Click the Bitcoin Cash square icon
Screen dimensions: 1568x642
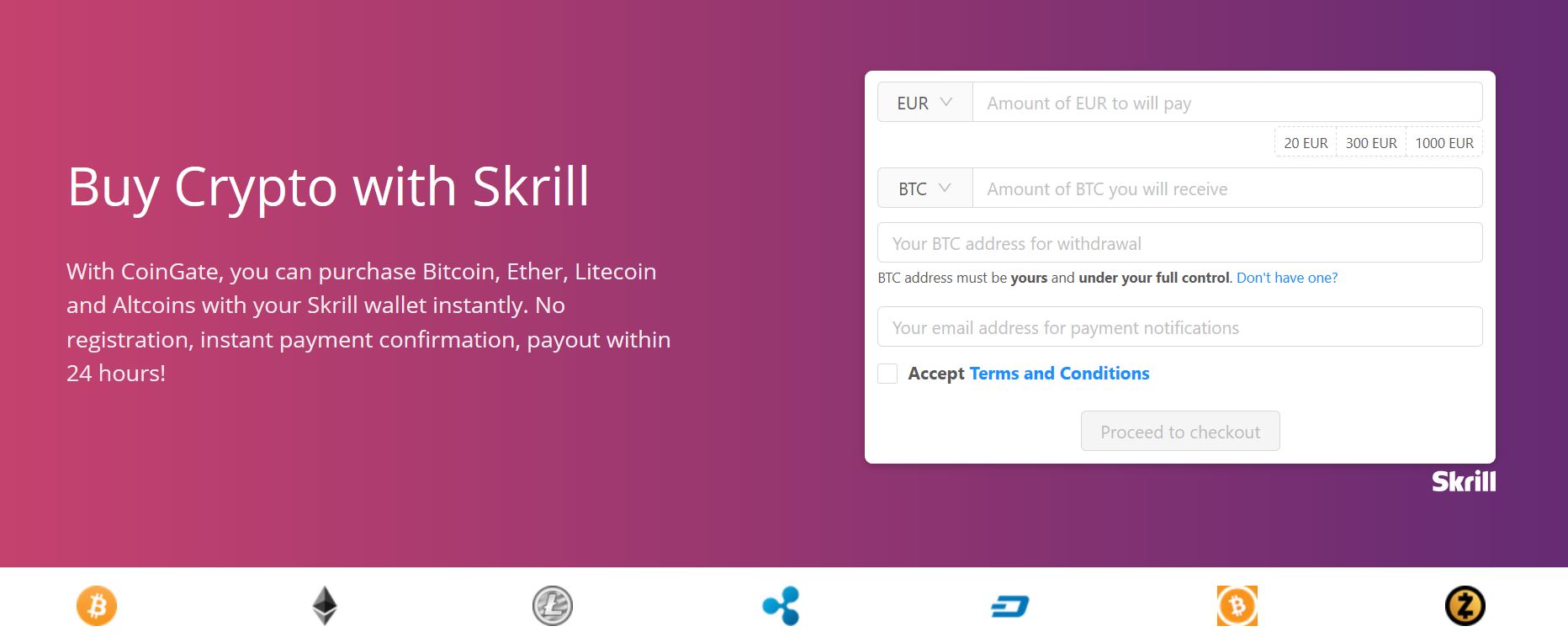(1237, 606)
